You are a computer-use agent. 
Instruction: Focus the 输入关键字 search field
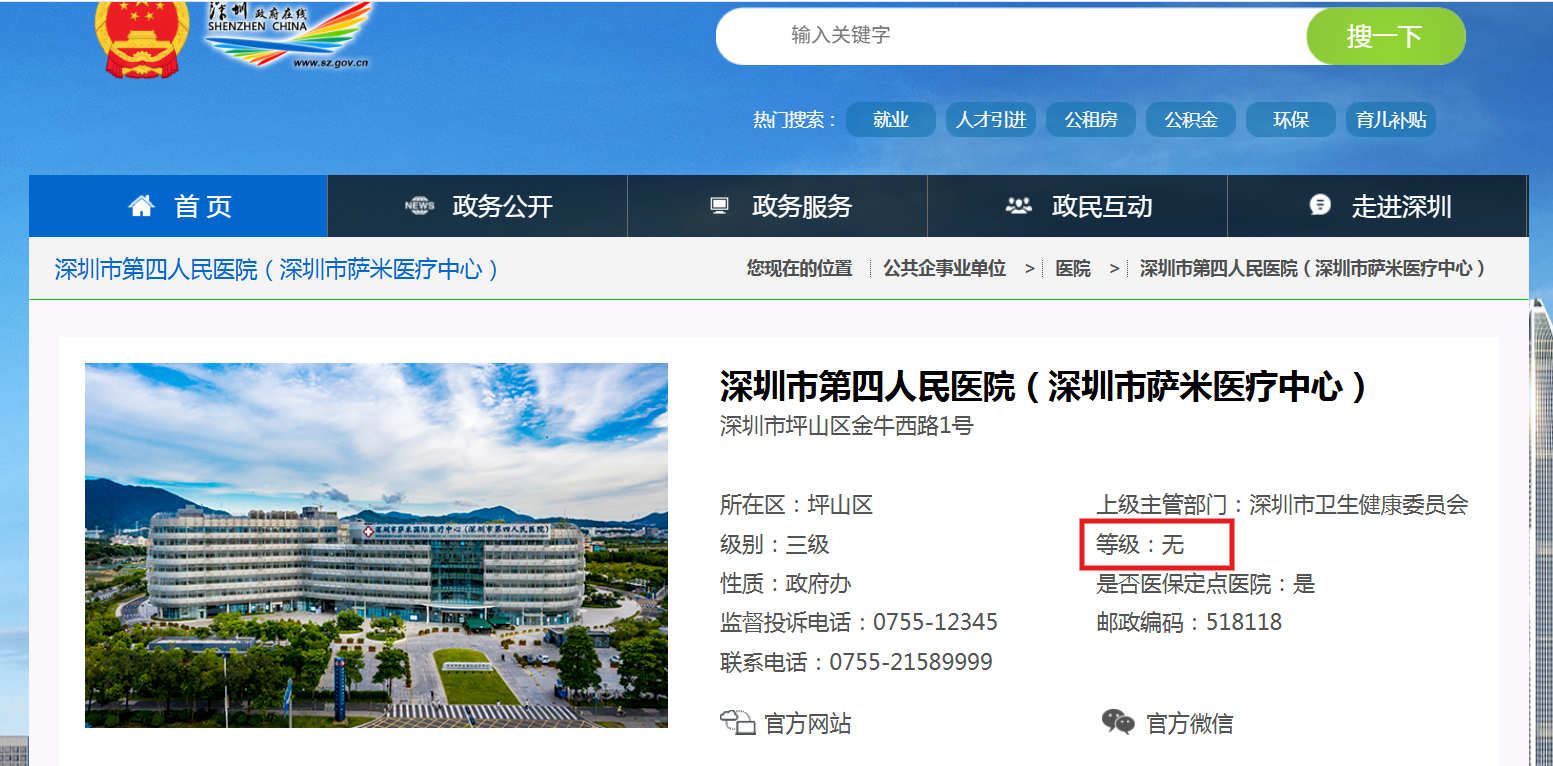click(1012, 37)
